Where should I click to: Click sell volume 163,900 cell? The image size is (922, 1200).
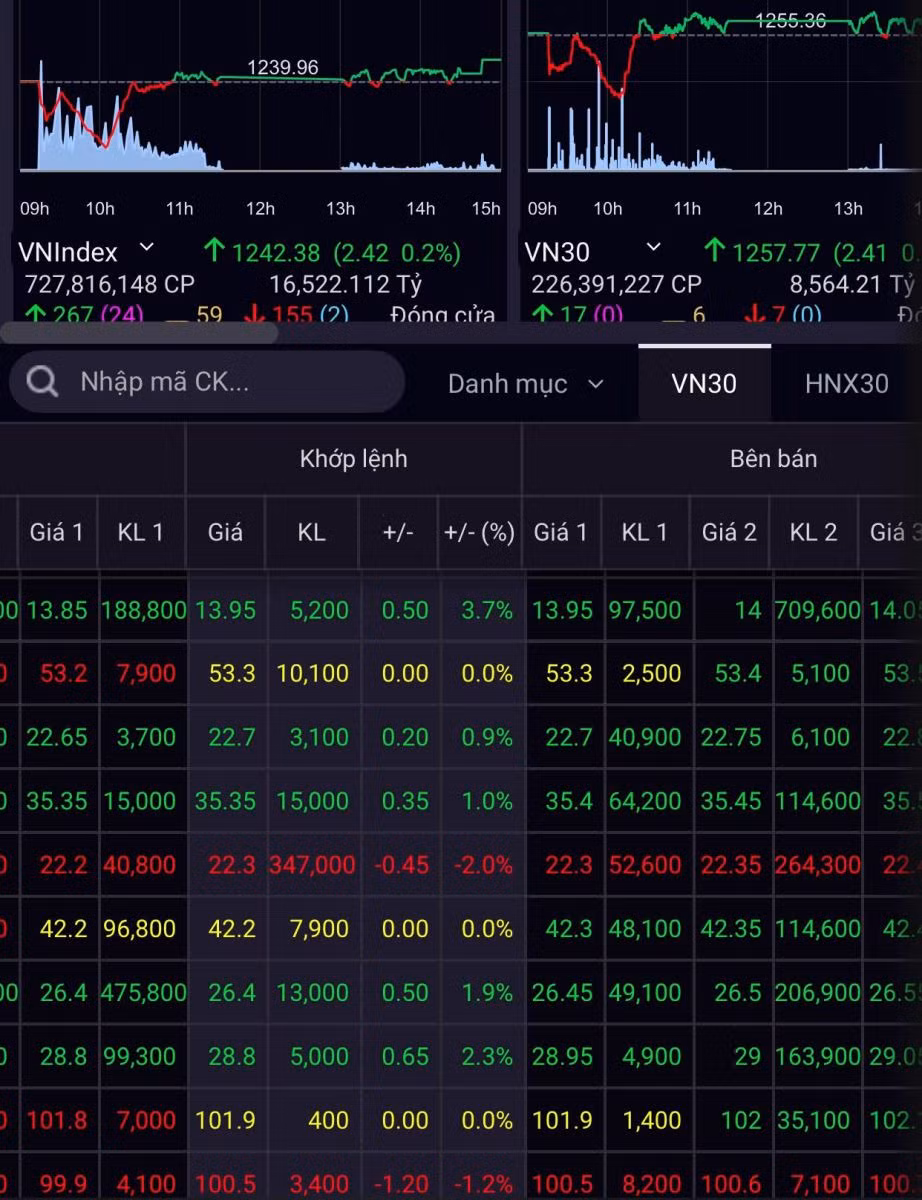[817, 1057]
